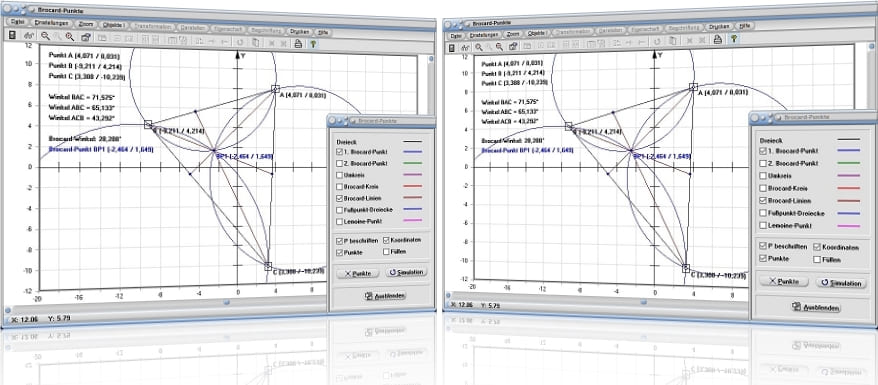Enable 2. Brocard-Punkt checkbox in left panel
Viewport: 878px width, 385px height.
[340, 163]
